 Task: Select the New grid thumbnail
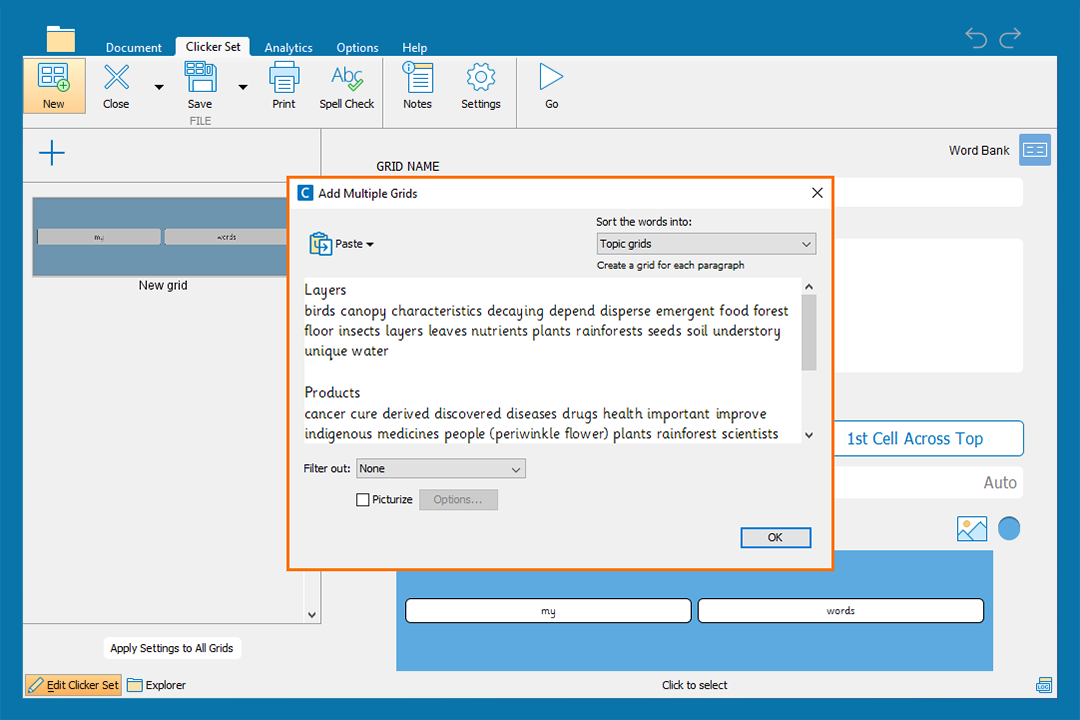coord(160,237)
